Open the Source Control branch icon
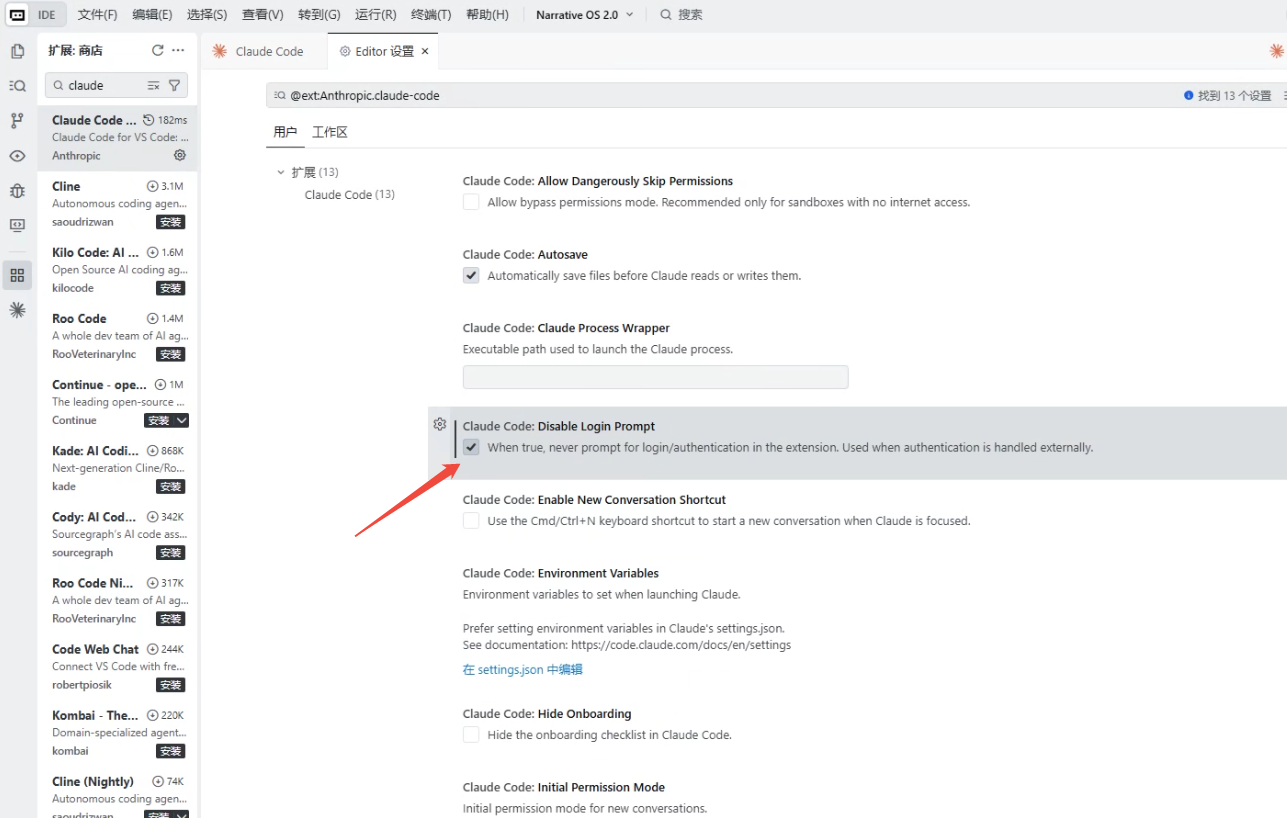The height and width of the screenshot is (818, 1287). (x=17, y=121)
